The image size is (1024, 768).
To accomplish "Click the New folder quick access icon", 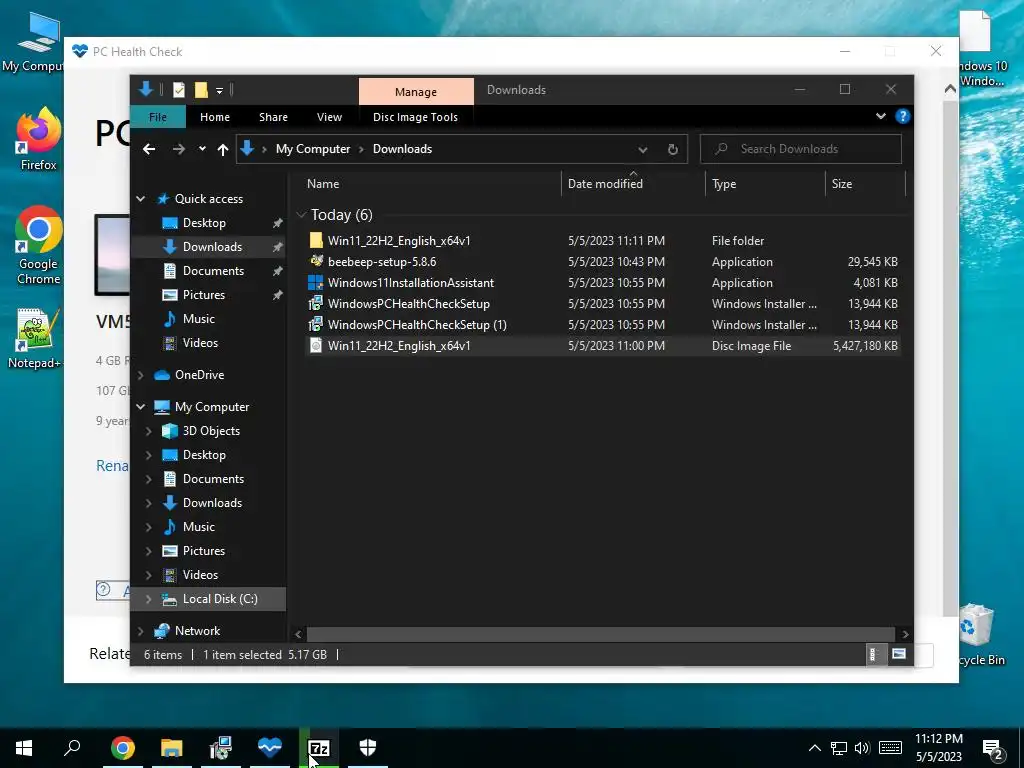I will 201,90.
